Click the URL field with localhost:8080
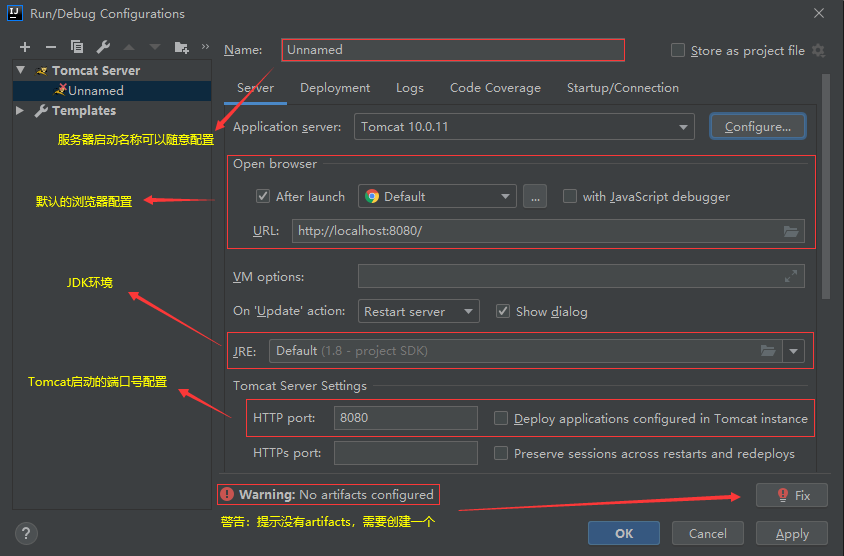 point(548,231)
